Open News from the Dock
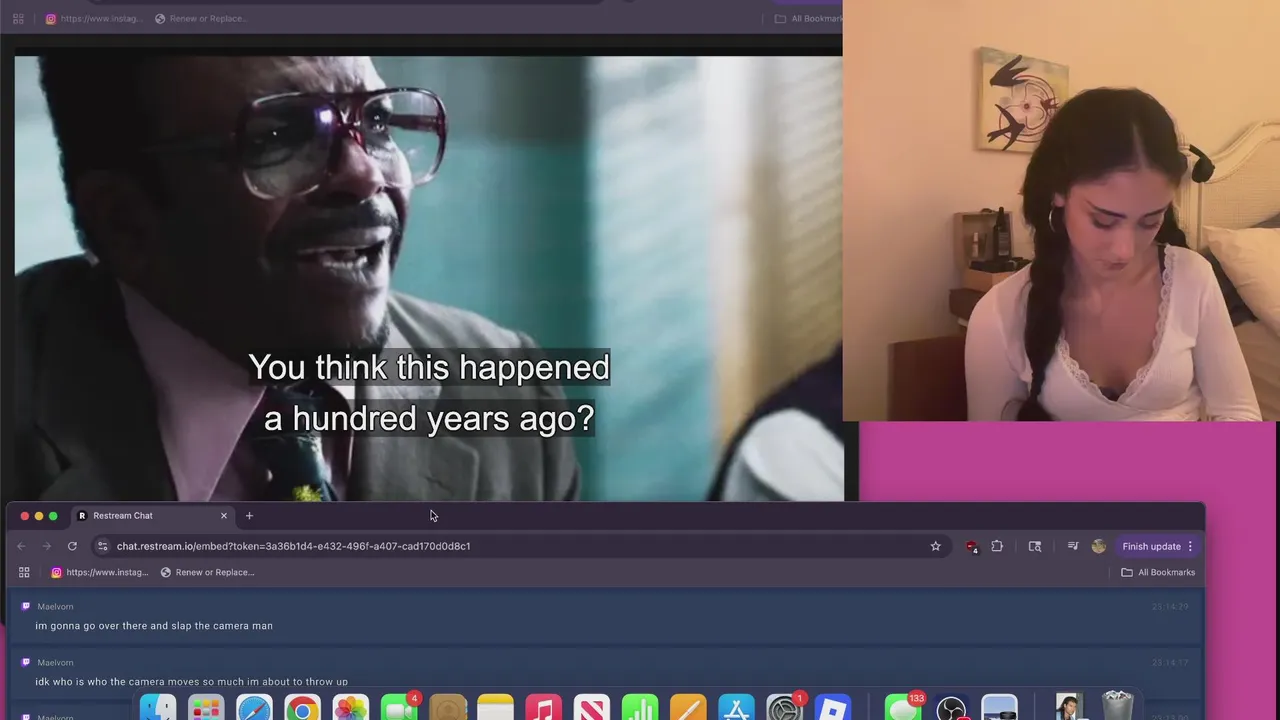This screenshot has height=720, width=1280. (x=591, y=707)
